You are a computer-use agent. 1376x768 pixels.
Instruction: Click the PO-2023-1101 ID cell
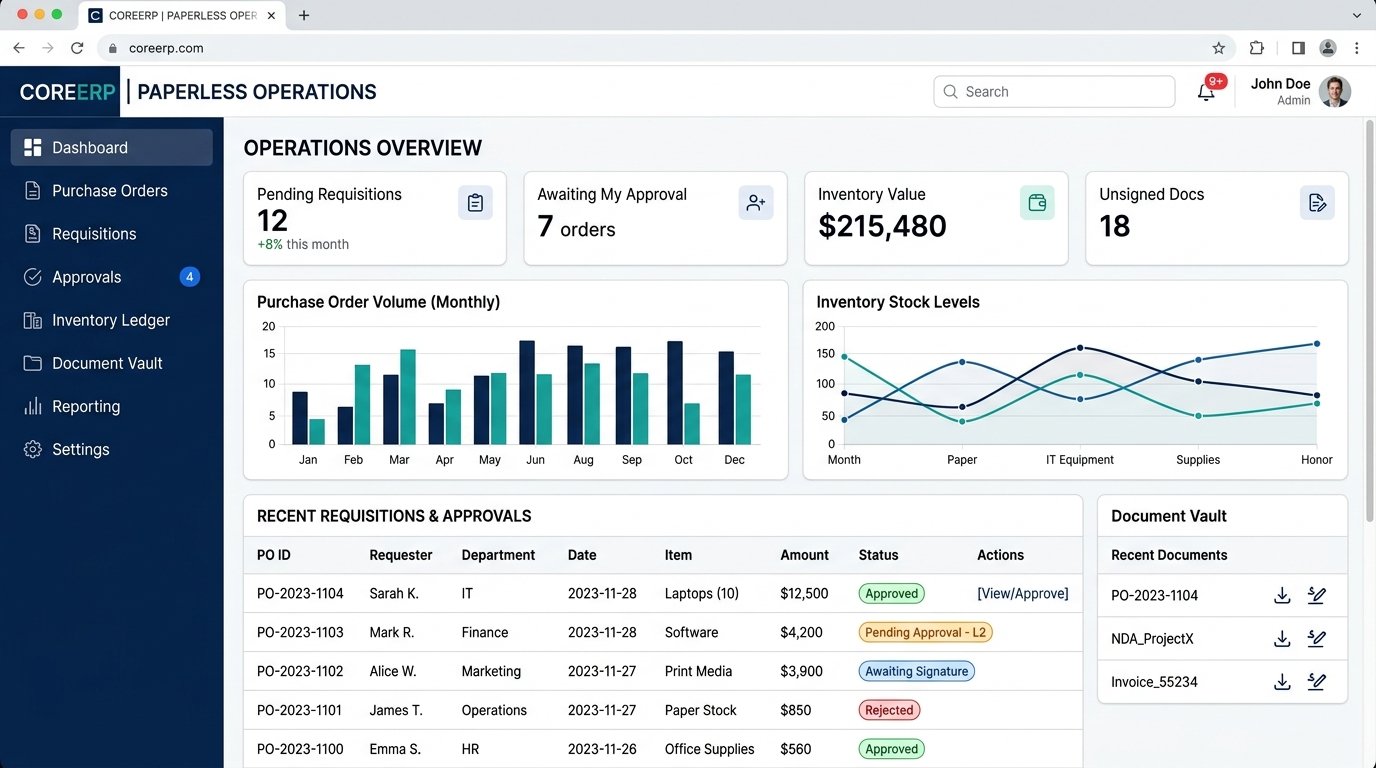299,711
